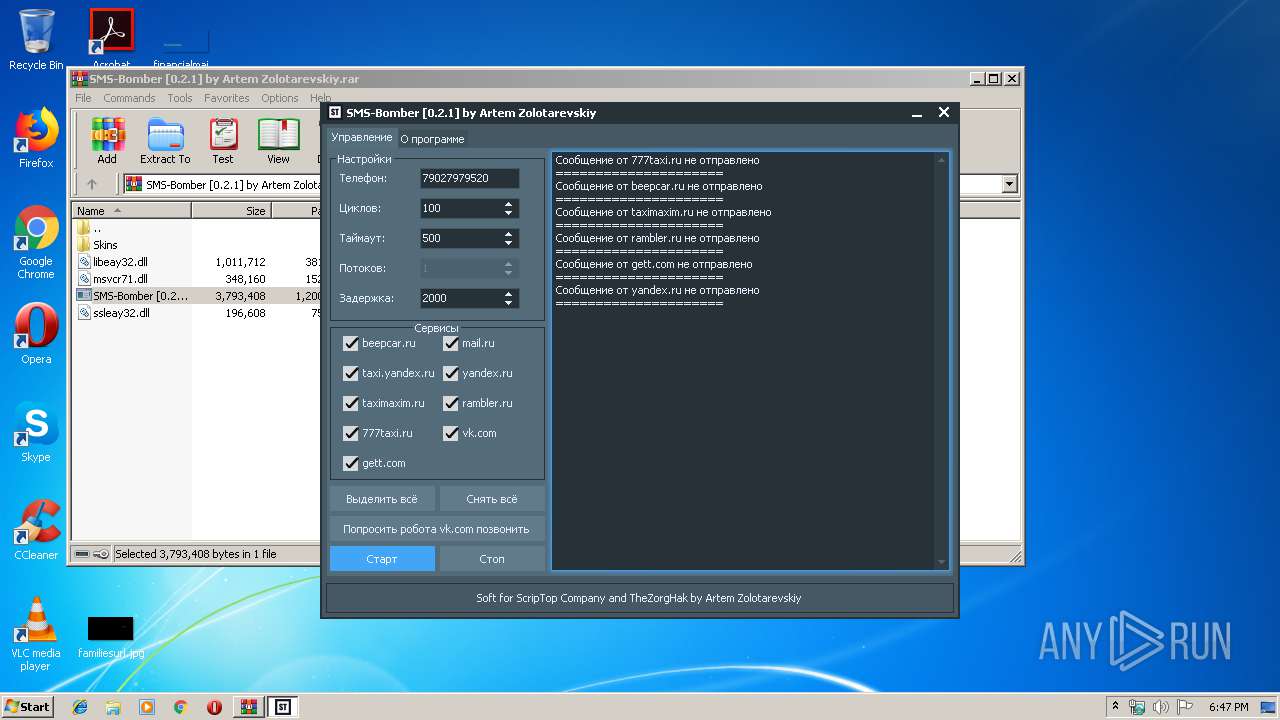Click the Add toolbar icon in WinRAR

[x=107, y=141]
